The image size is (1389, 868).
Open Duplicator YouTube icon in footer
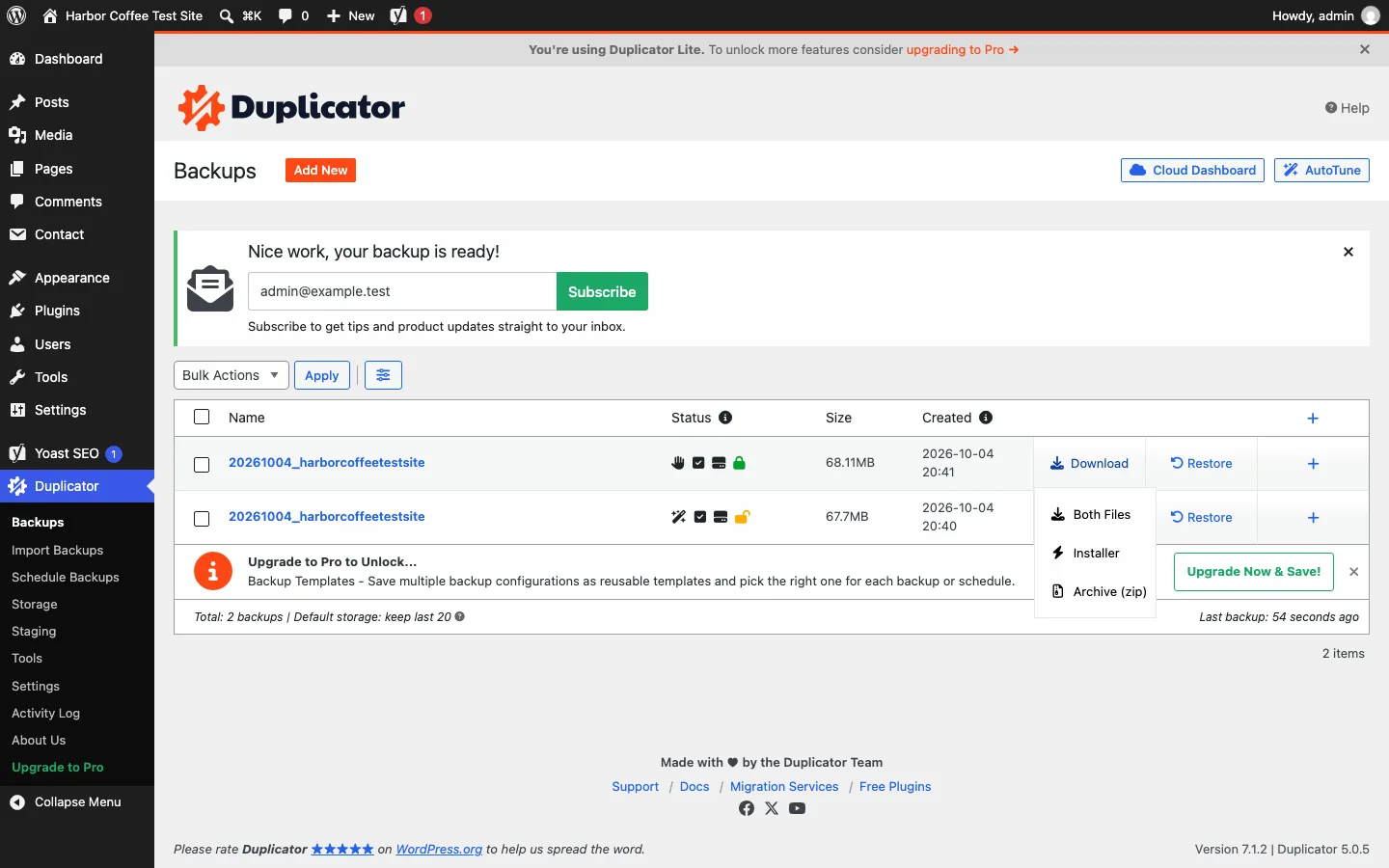coord(797,808)
